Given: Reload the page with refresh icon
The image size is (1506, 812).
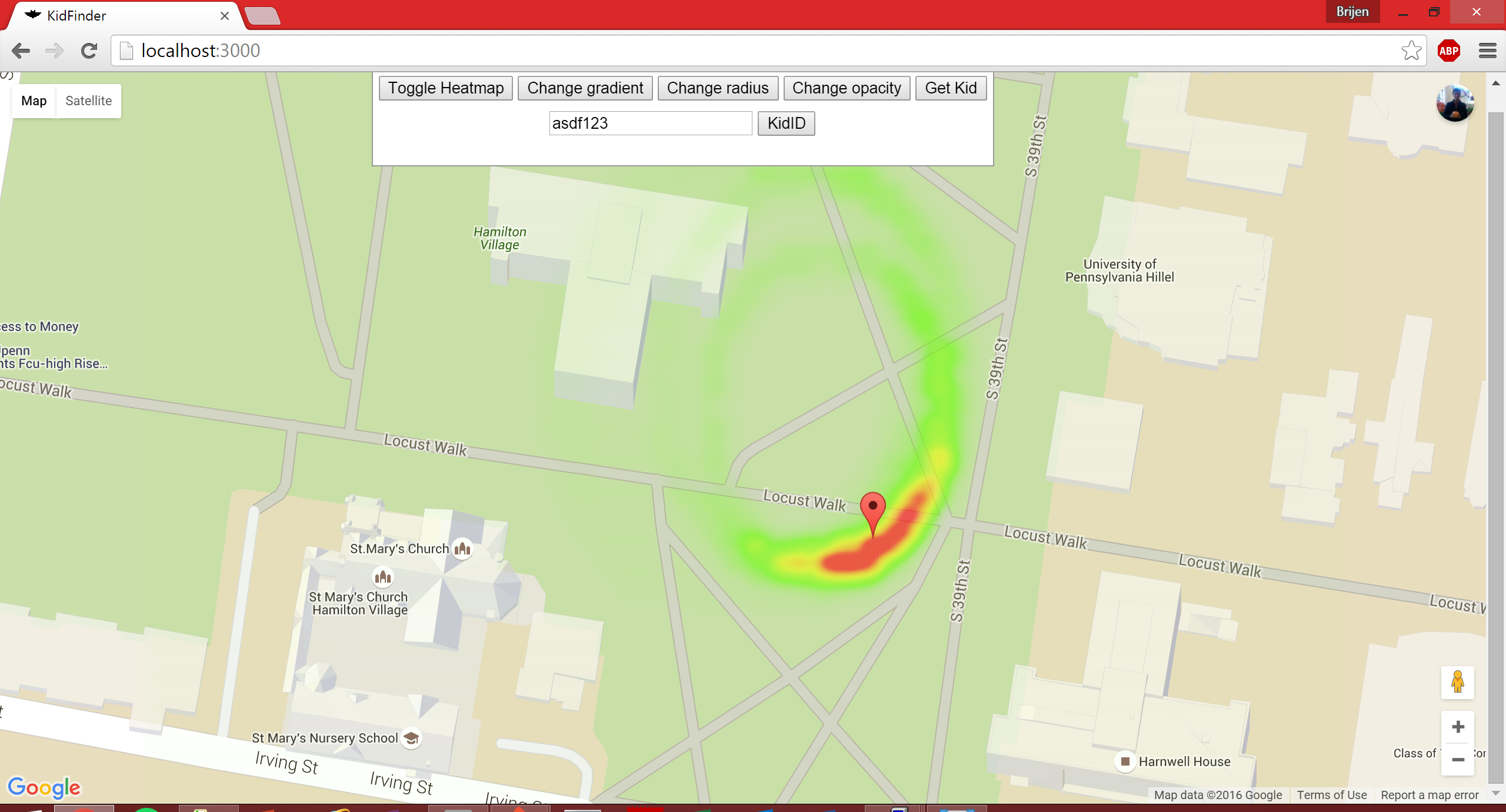Looking at the screenshot, I should coord(89,51).
